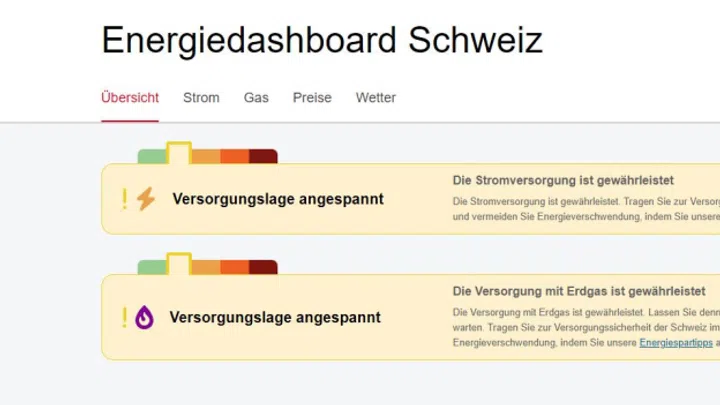Click the highlighted yellow marker on electricity scale
This screenshot has height=405, width=720.
pos(179,153)
